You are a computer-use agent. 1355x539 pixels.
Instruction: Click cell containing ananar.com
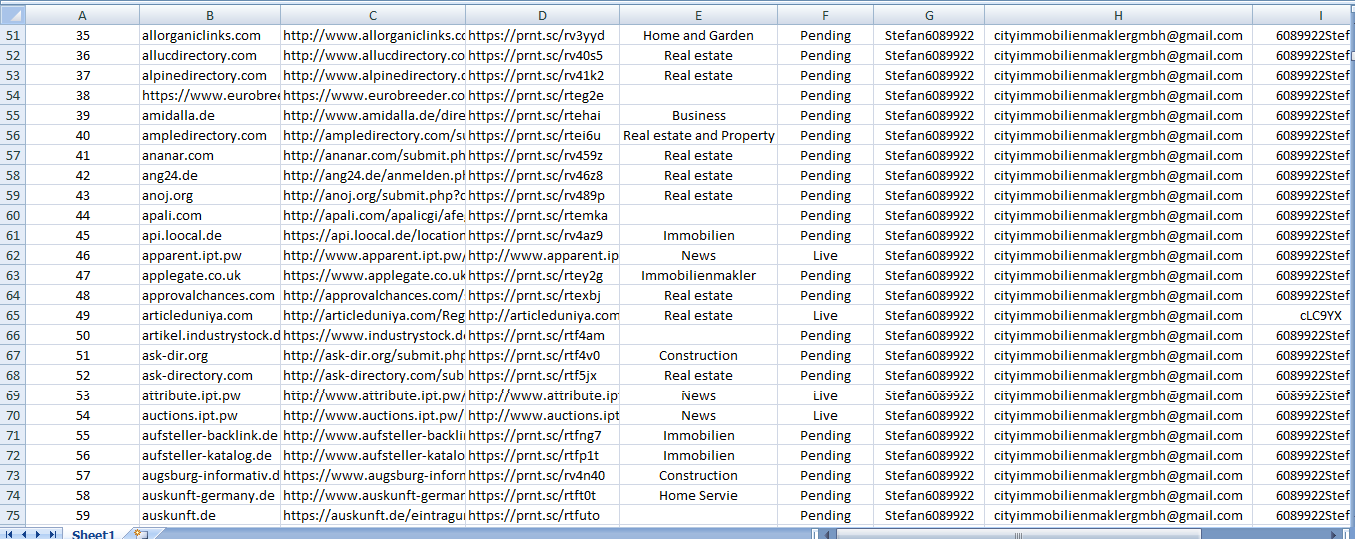click(x=210, y=155)
